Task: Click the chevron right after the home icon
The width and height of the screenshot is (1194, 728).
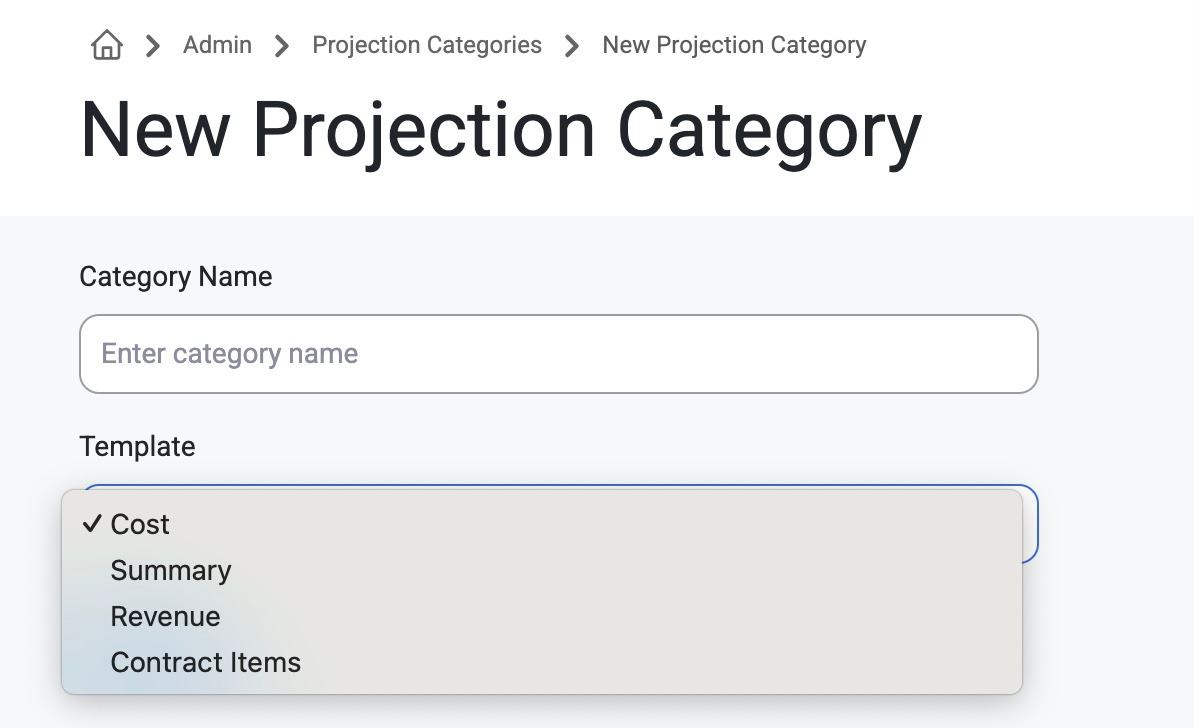Action: pos(153,46)
